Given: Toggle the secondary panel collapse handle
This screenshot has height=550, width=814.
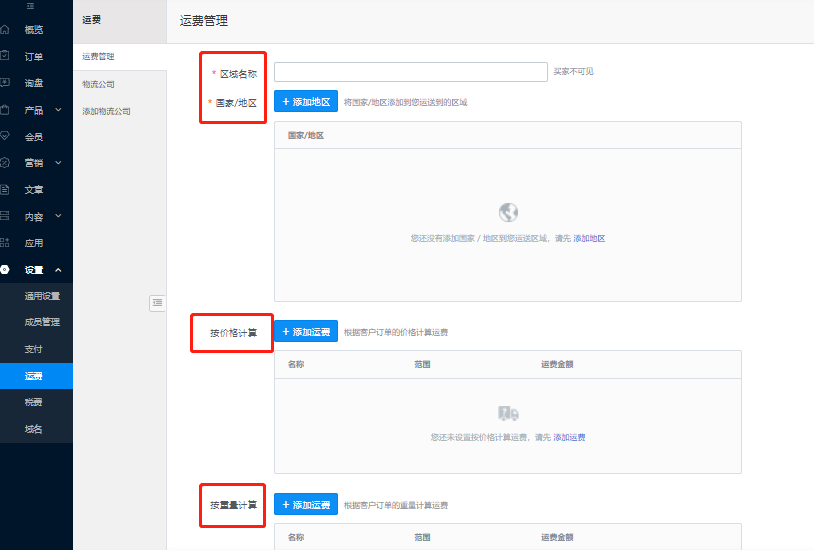Looking at the screenshot, I should 157,303.
